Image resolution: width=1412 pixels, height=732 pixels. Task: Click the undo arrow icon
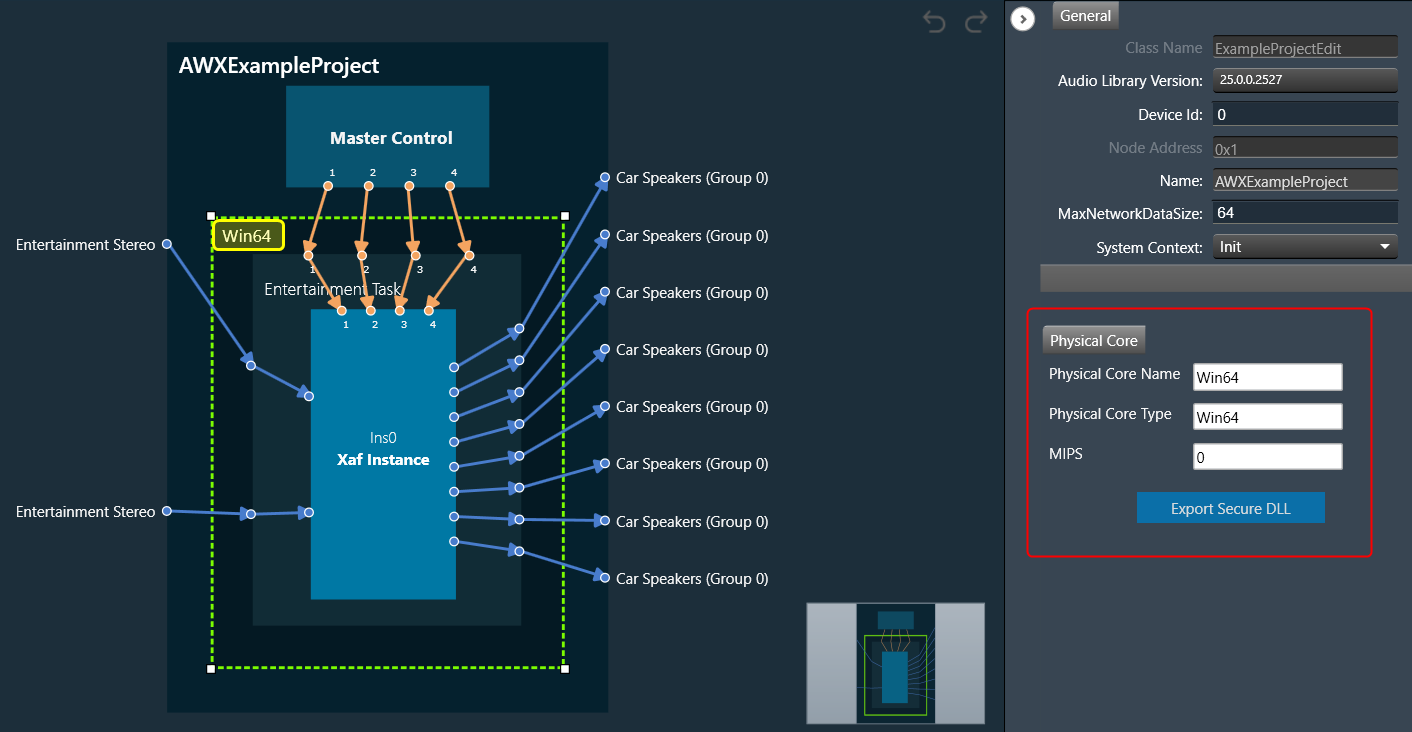click(x=934, y=22)
